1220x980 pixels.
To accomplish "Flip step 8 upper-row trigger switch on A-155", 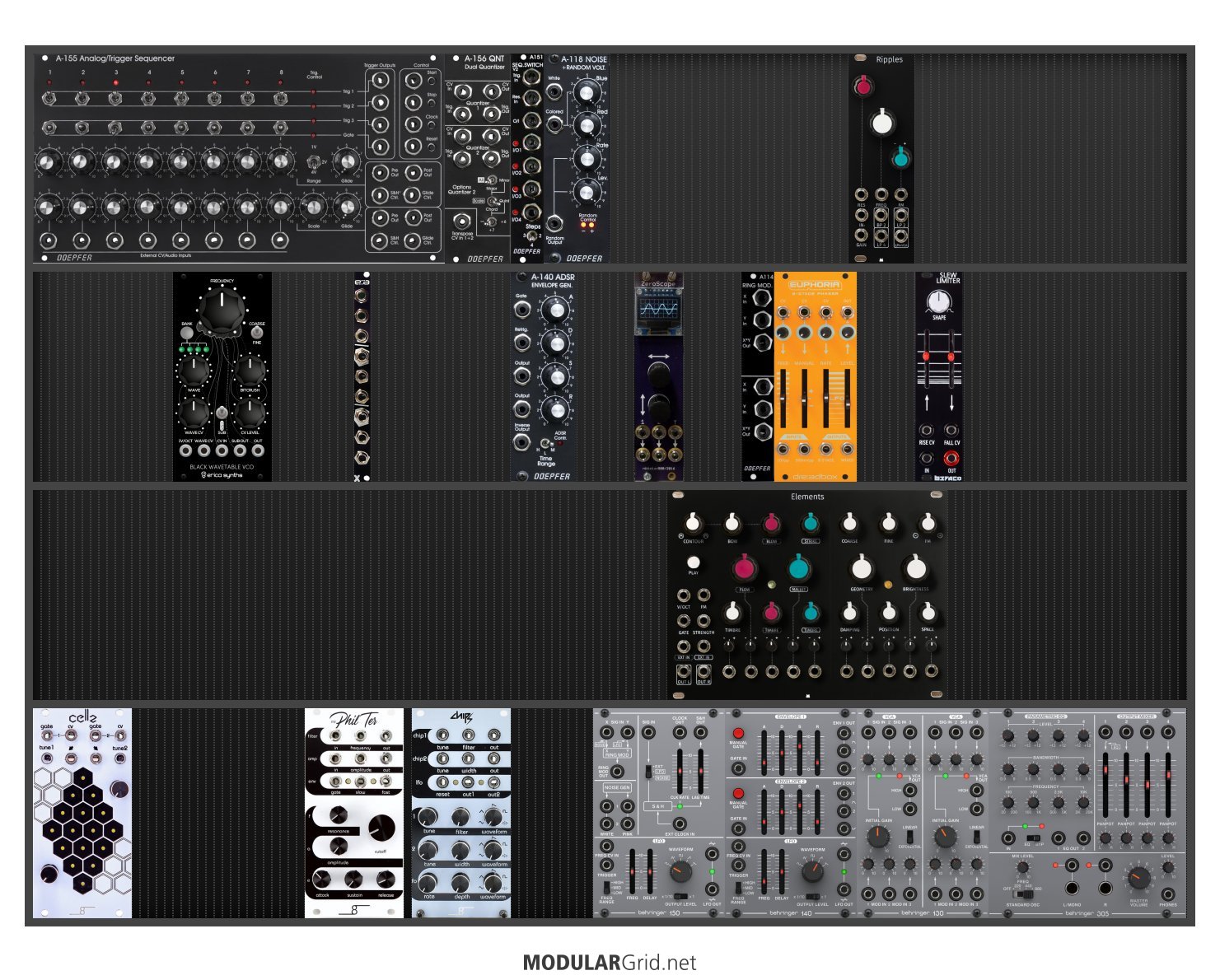I will pos(281,100).
